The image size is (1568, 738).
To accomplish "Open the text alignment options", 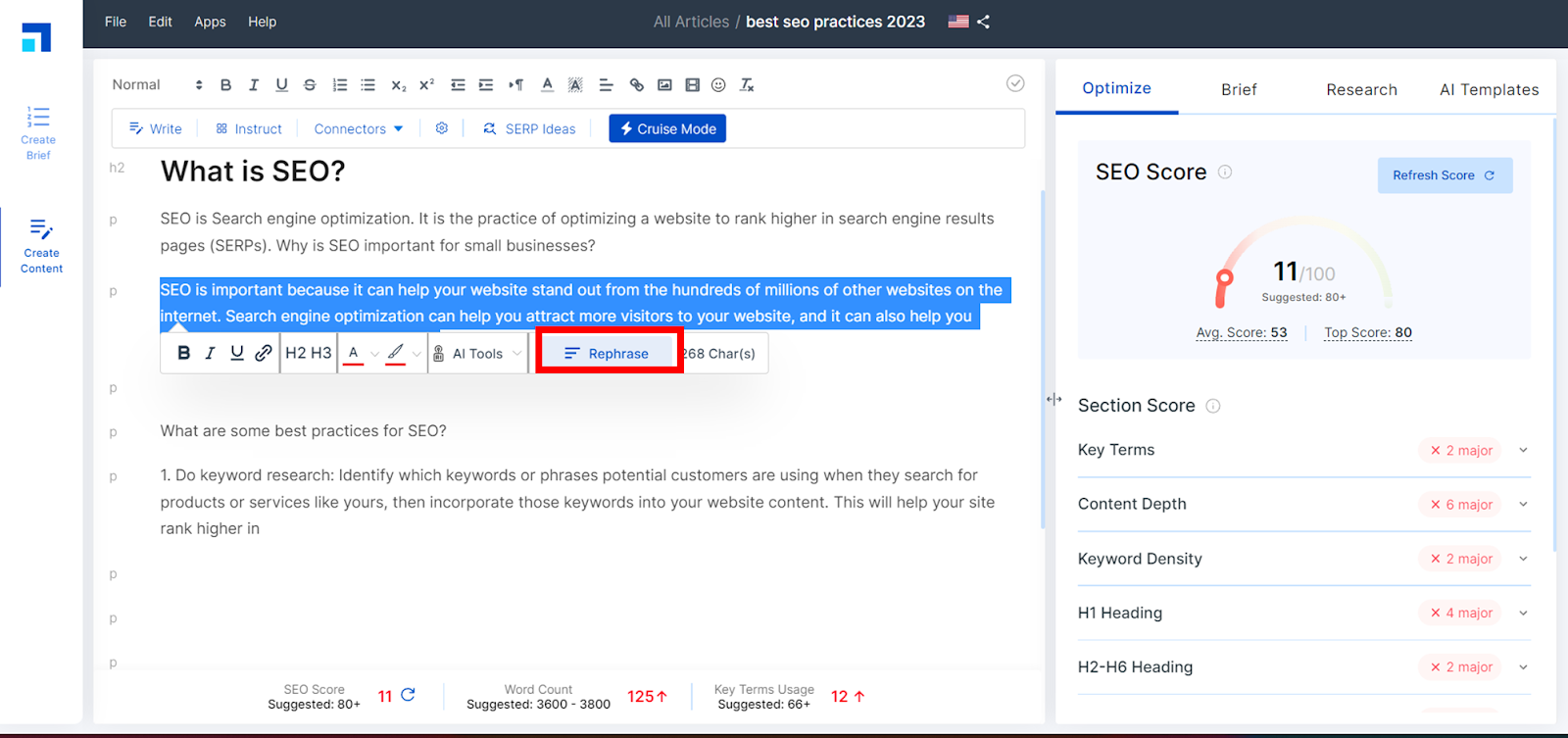I will (x=606, y=85).
